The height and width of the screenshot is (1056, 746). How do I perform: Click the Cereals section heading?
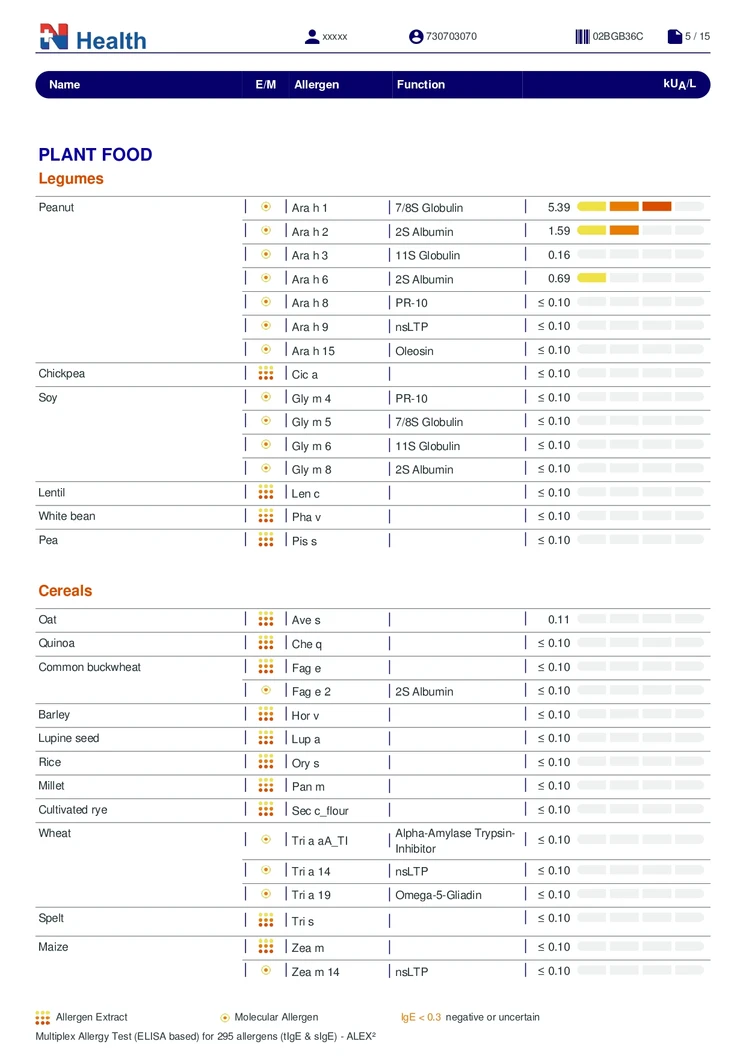pyautogui.click(x=65, y=591)
